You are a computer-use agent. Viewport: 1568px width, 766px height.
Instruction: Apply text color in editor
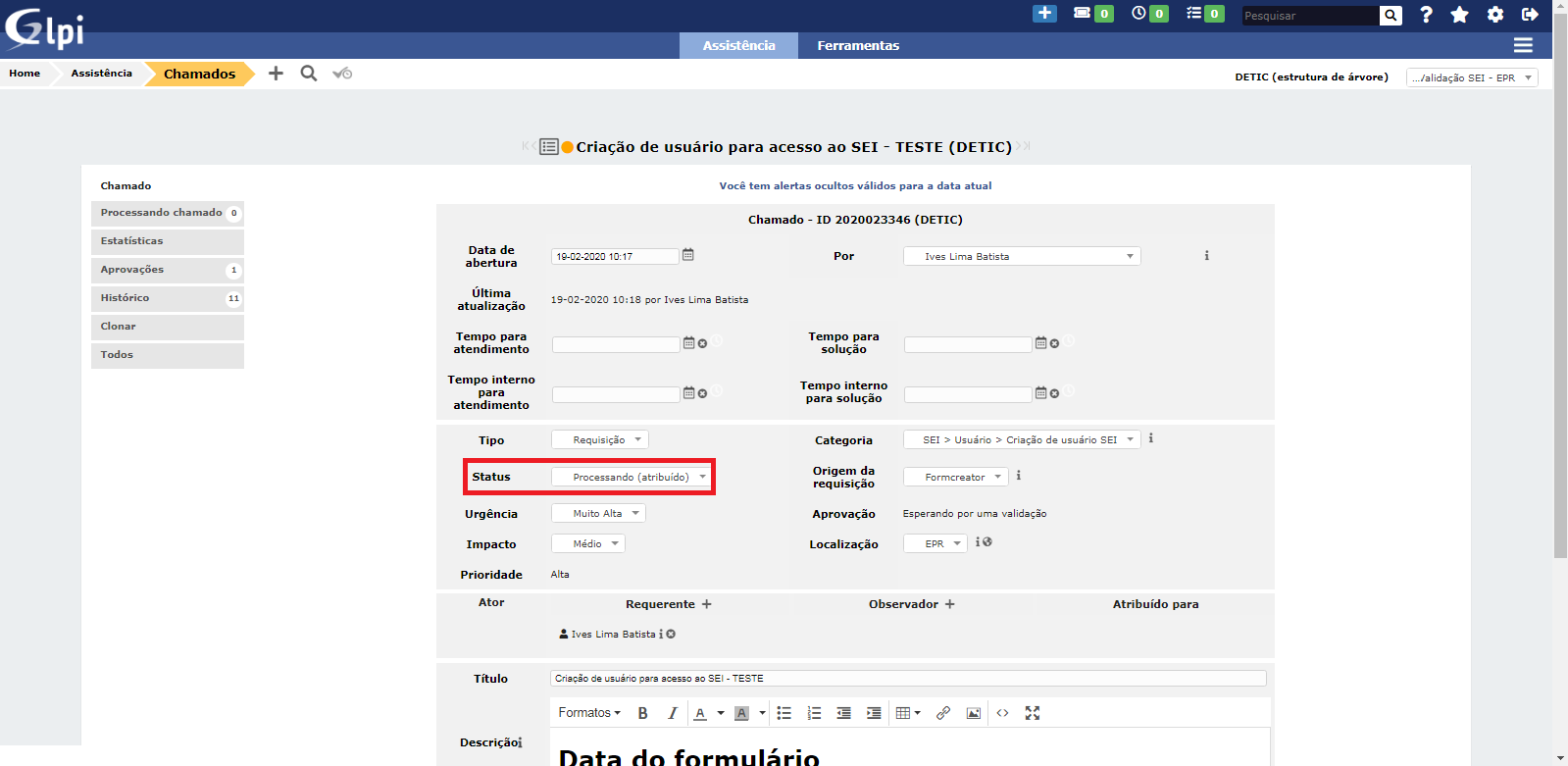coord(700,713)
